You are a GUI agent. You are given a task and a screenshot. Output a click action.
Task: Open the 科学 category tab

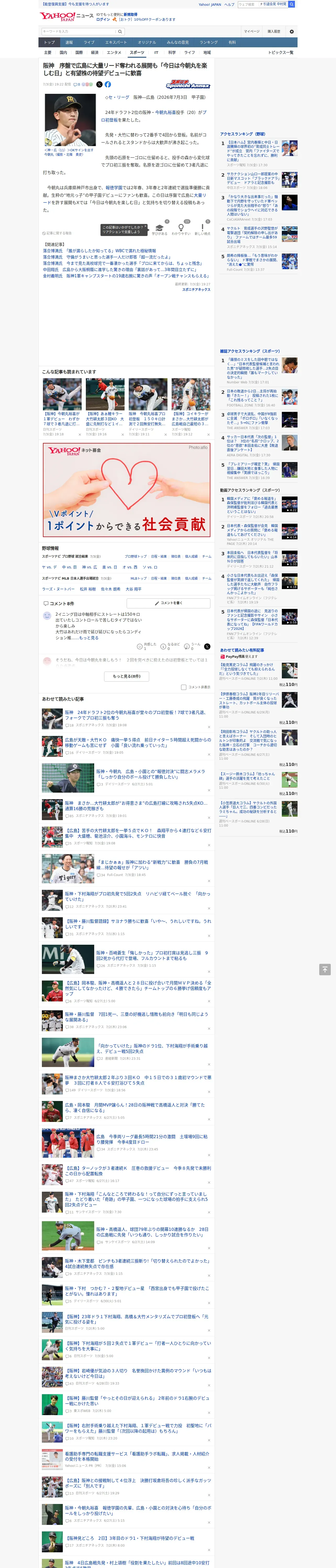(x=172, y=52)
